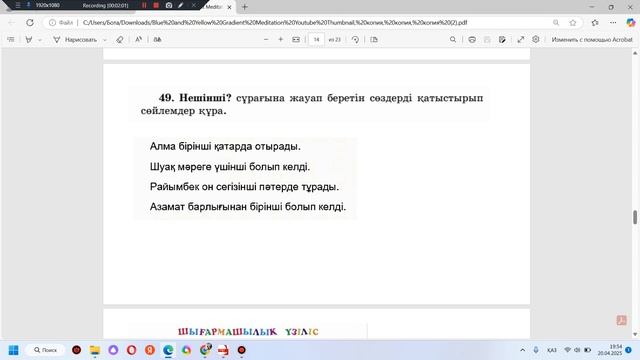Fit the page to width
This screenshot has width=640, height=360.
pyautogui.click(x=296, y=40)
